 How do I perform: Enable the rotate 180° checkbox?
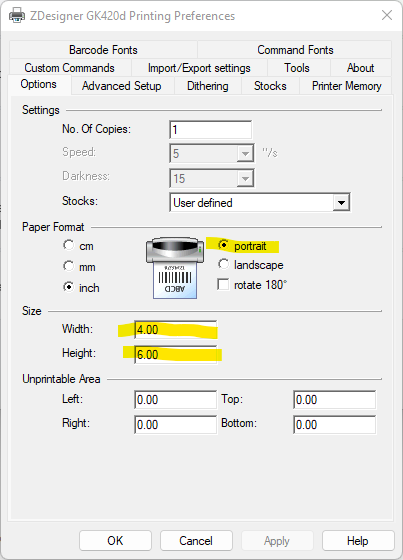tap(223, 285)
